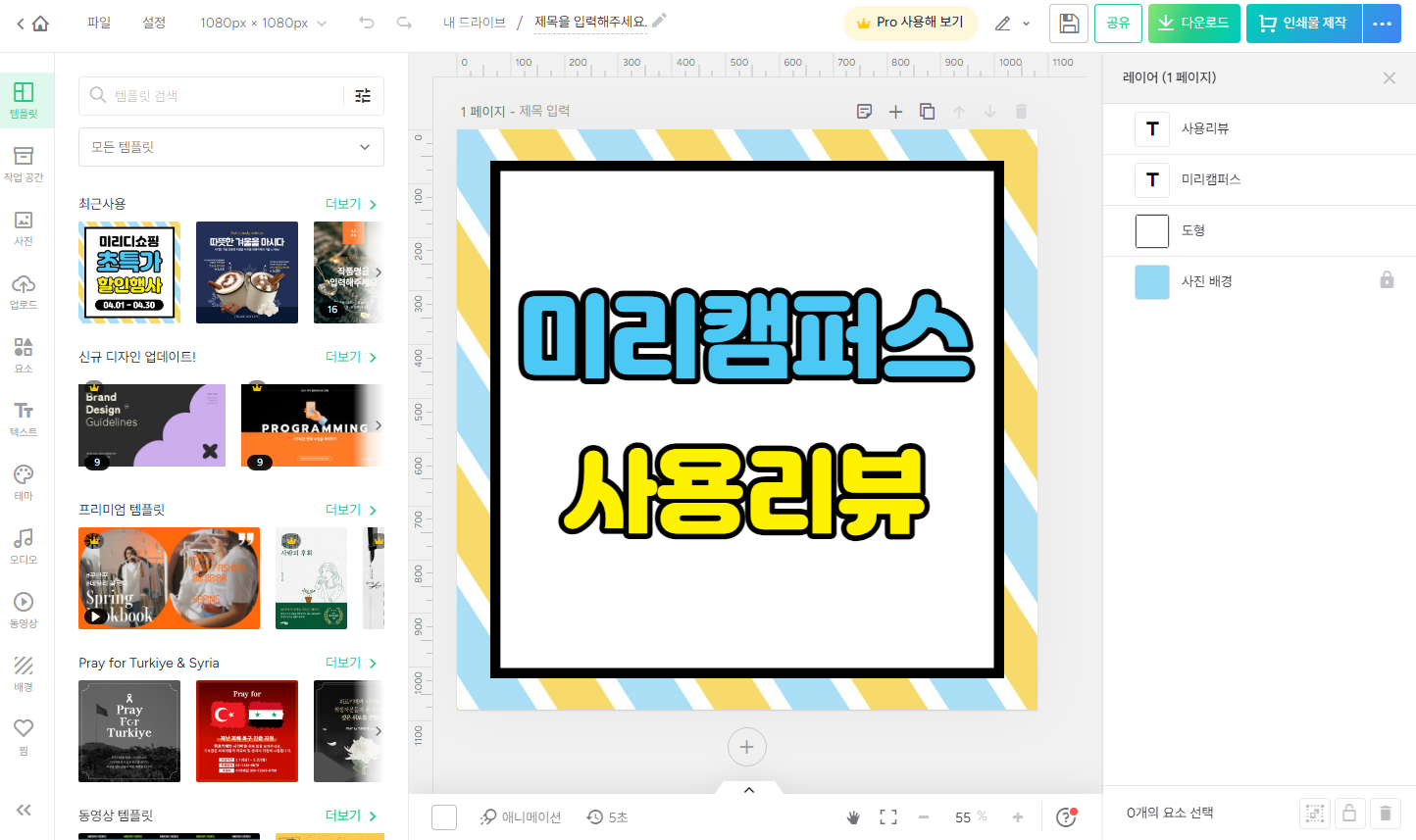This screenshot has height=840, width=1416.
Task: Show more 동영상 템플릿 with 더보기
Action: point(351,815)
